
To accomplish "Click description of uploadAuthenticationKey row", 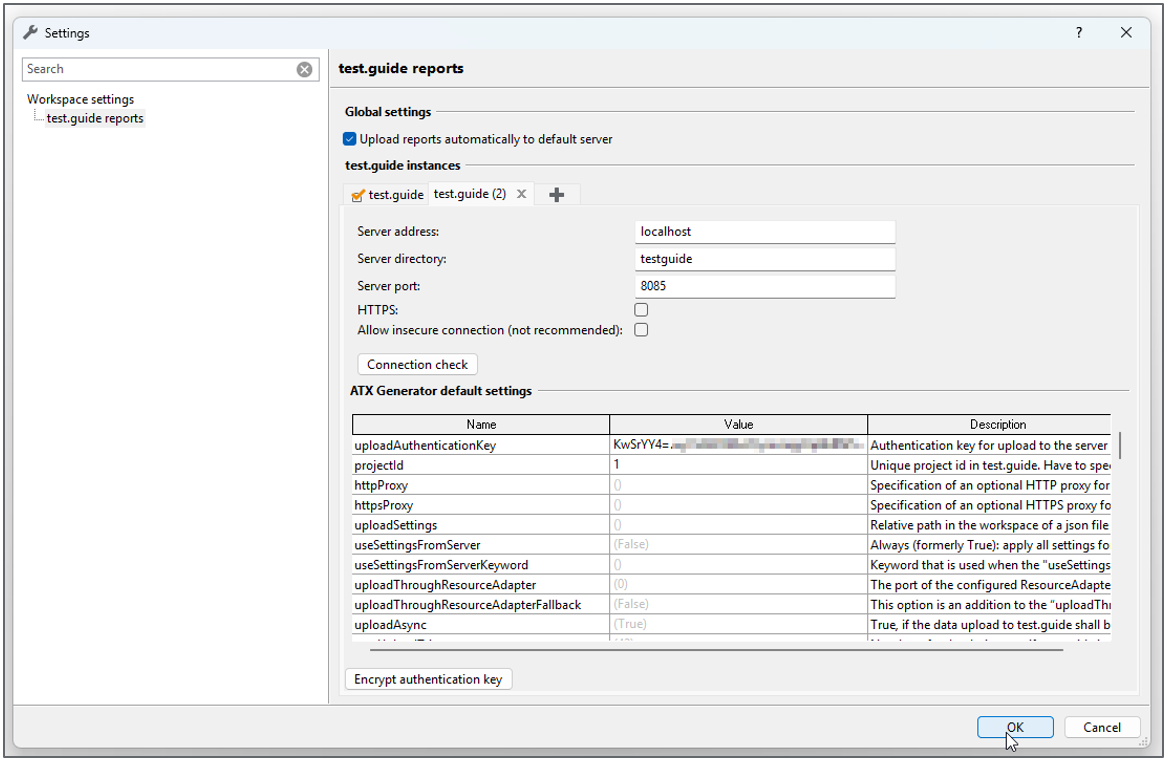I will (990, 446).
